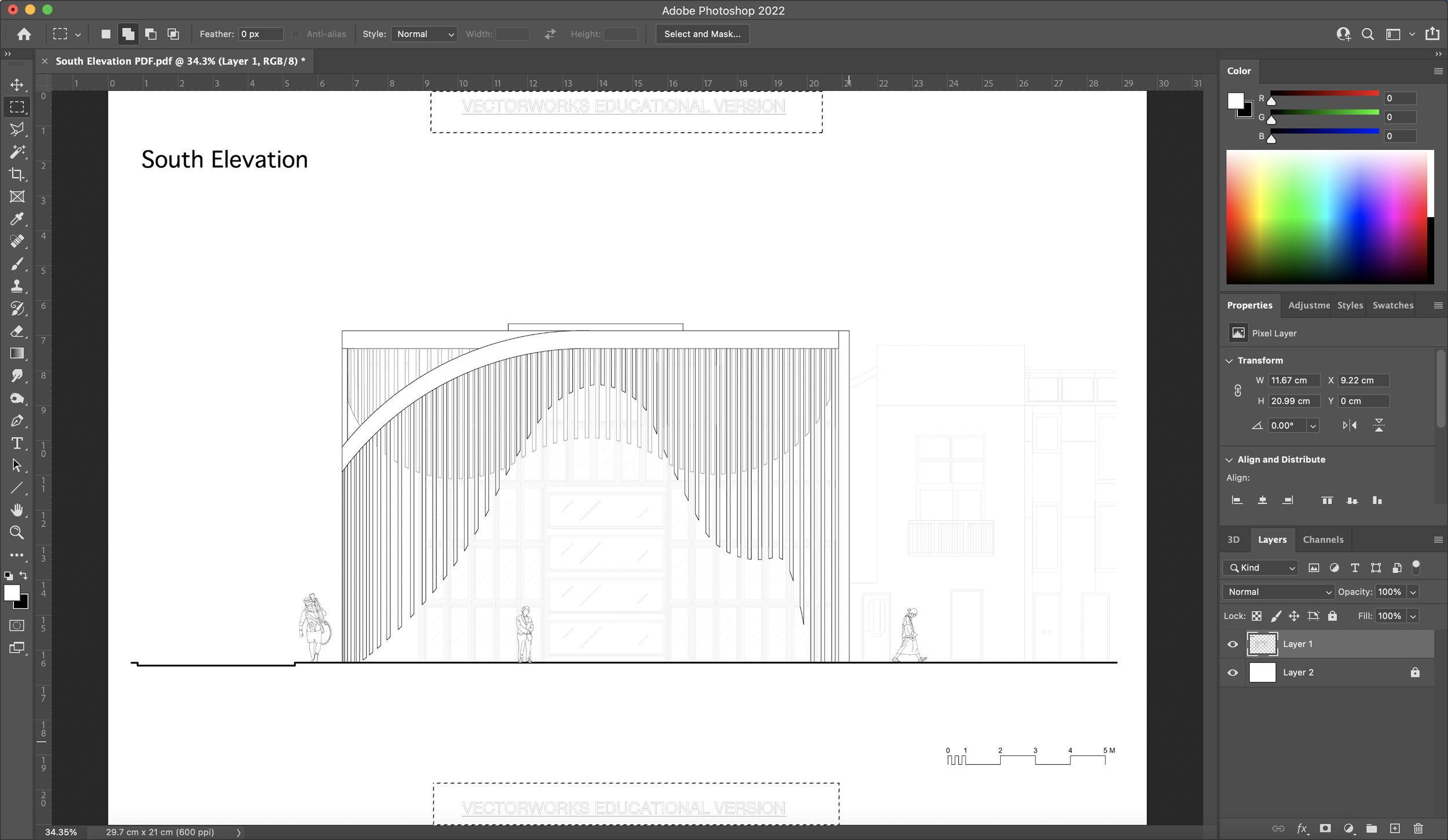The height and width of the screenshot is (840, 1448).
Task: Switch to the Layers tab
Action: pyautogui.click(x=1273, y=540)
